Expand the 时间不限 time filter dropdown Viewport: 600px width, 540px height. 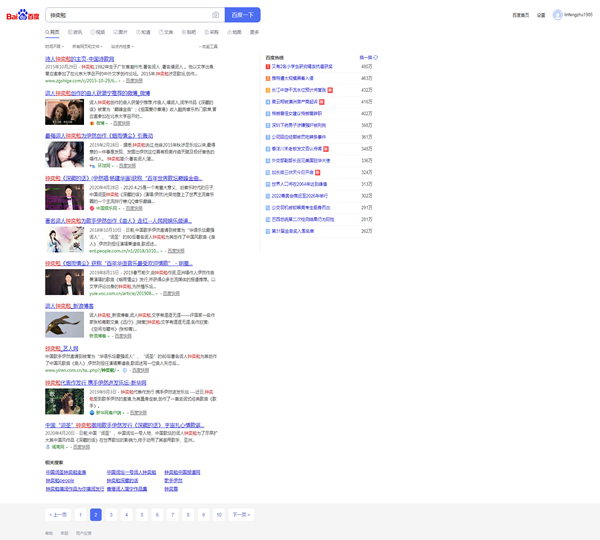coord(54,46)
